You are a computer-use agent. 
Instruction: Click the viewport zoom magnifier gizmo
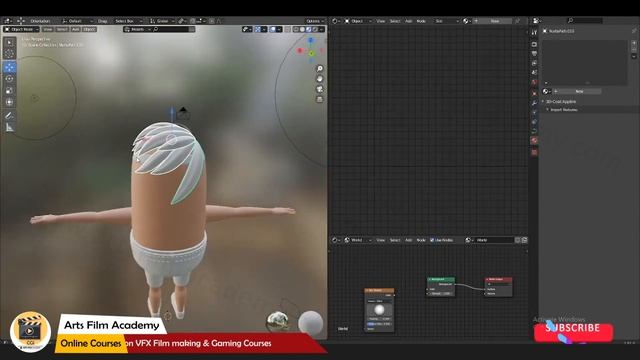pyautogui.click(x=320, y=69)
